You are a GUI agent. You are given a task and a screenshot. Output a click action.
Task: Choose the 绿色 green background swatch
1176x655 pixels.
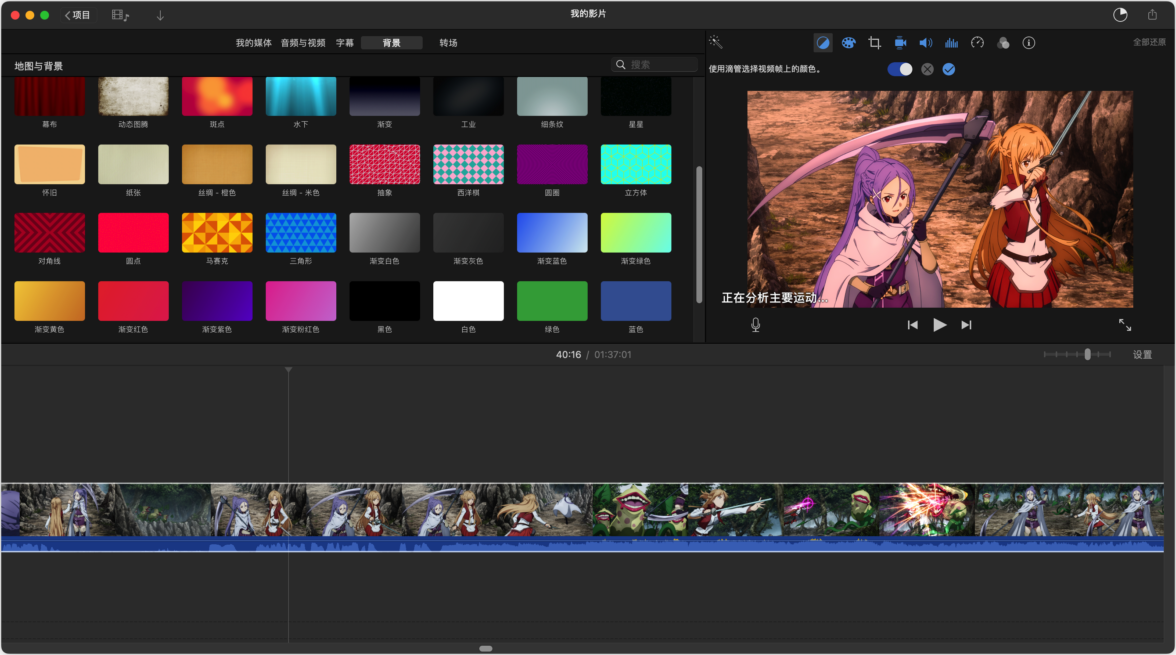pos(552,301)
